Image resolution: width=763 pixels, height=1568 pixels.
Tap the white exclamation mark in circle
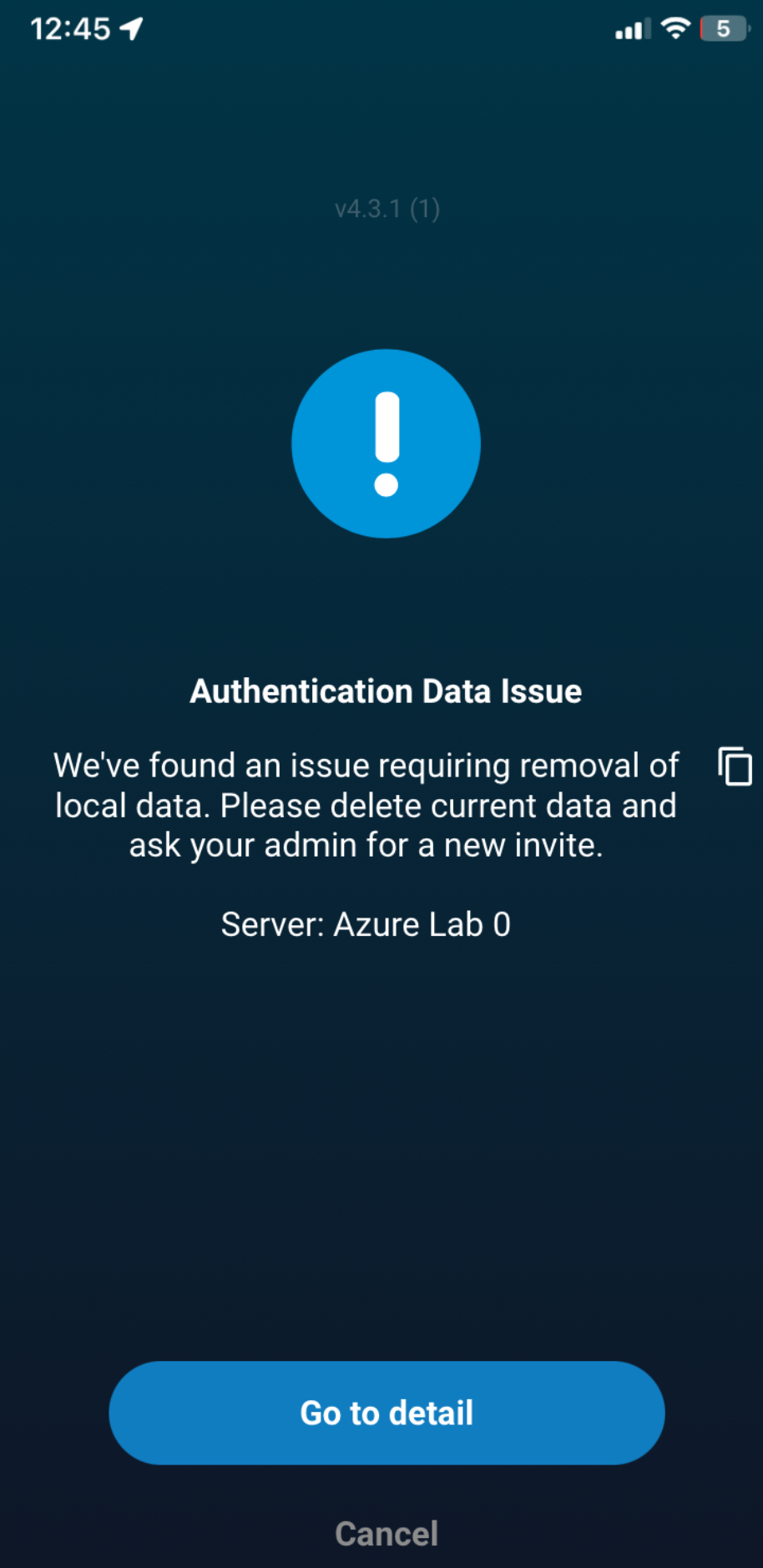387,443
